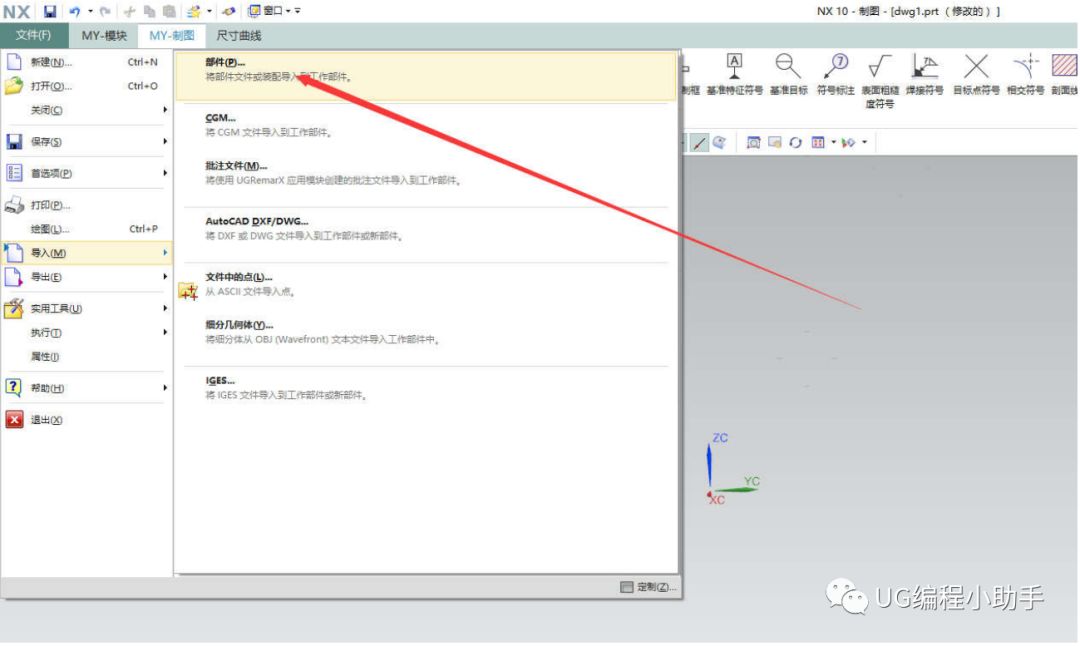Switch to the MY-模块 tab
This screenshot has height=646, width=1080.
(x=104, y=35)
